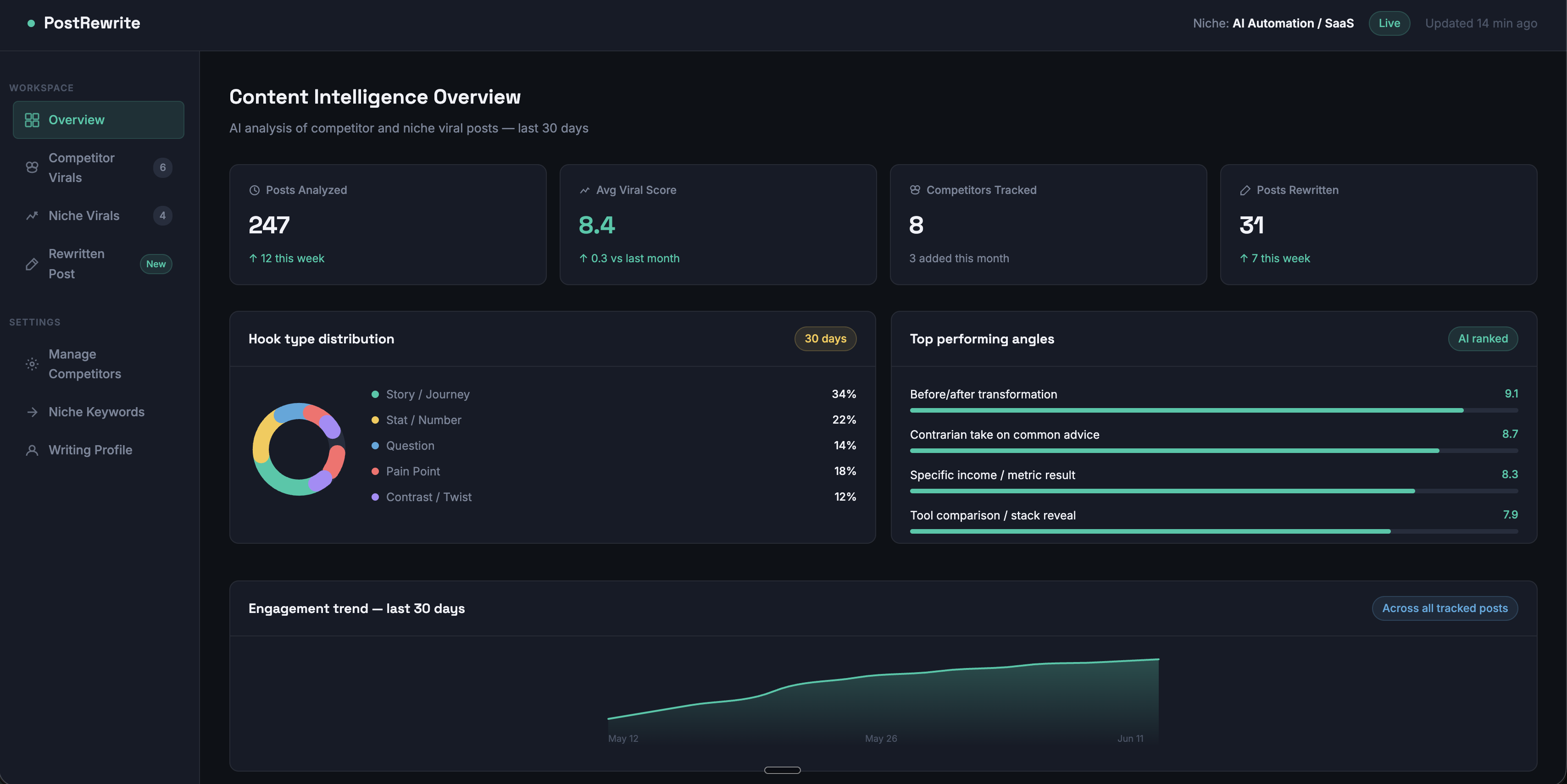Click the 7.9 angle score
1567x784 pixels.
1511,515
